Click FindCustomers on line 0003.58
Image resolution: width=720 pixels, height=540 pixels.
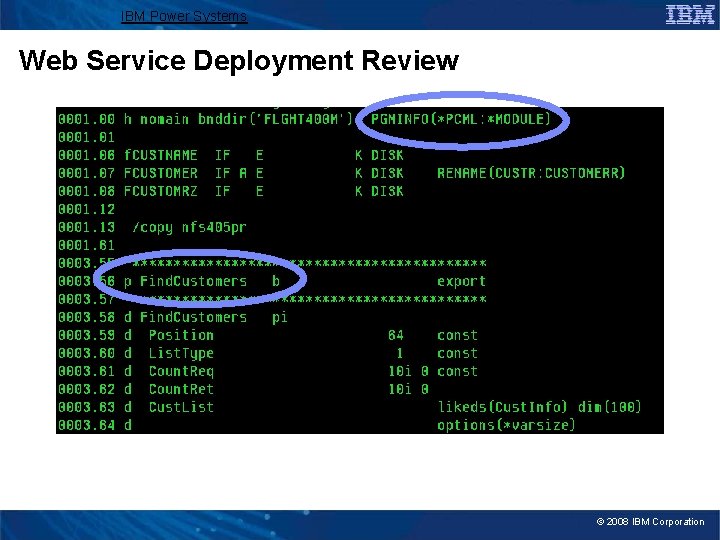(x=193, y=317)
